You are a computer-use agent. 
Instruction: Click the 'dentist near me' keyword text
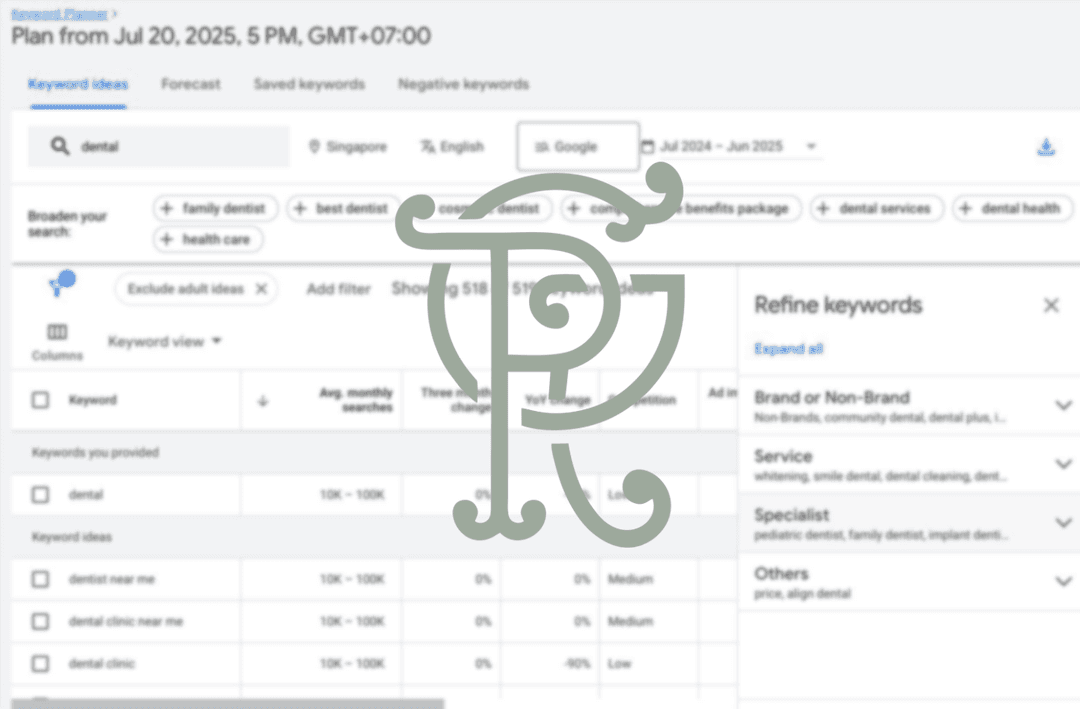pyautogui.click(x=112, y=579)
